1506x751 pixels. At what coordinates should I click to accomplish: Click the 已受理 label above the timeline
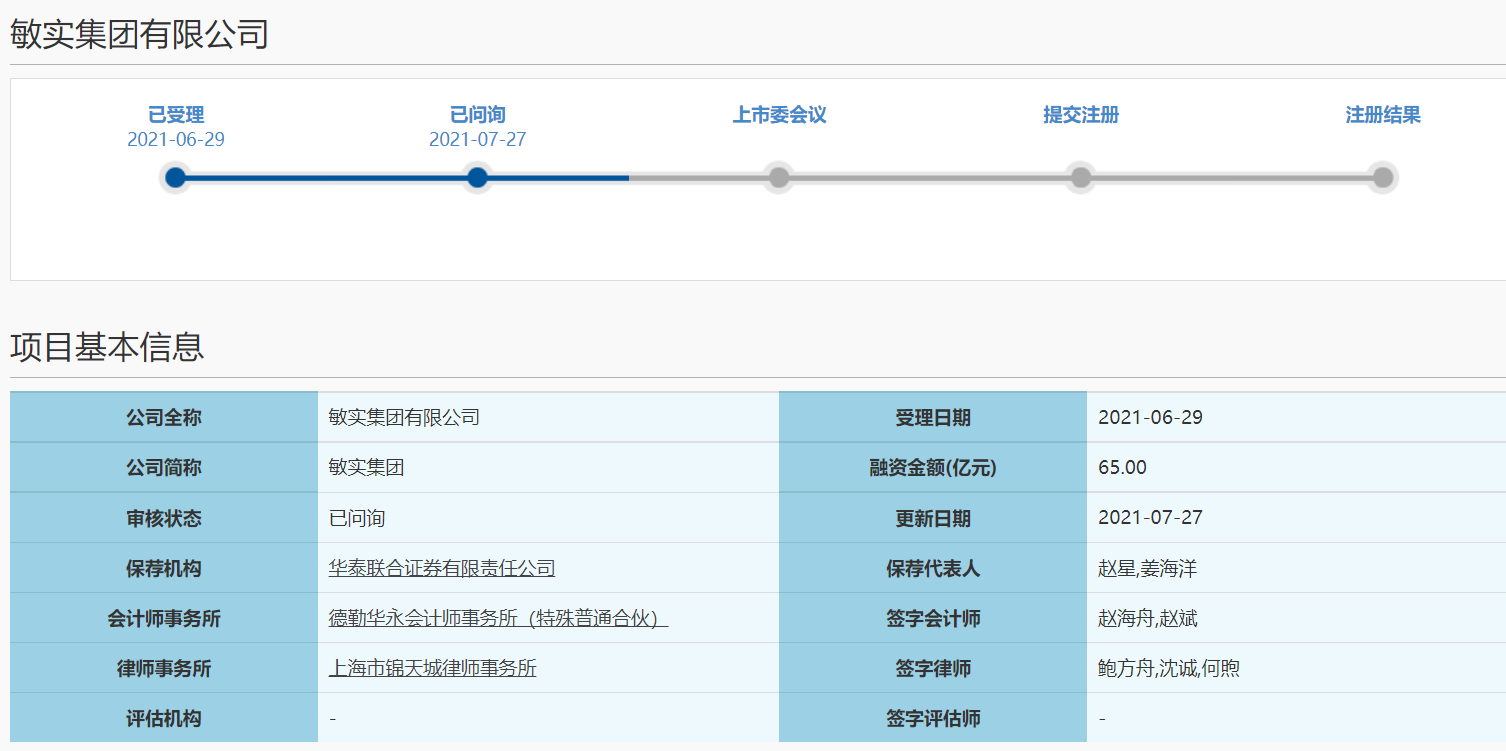(176, 115)
